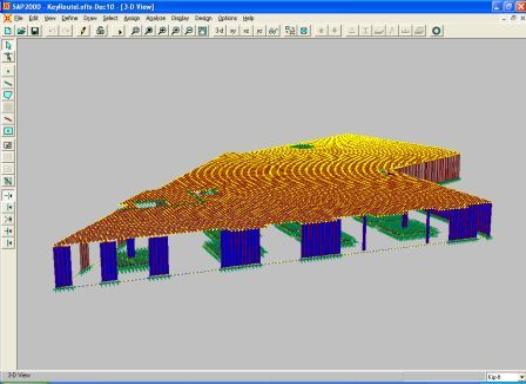Open the File menu
Screen dimensions: 526x384
click(x=18, y=18)
